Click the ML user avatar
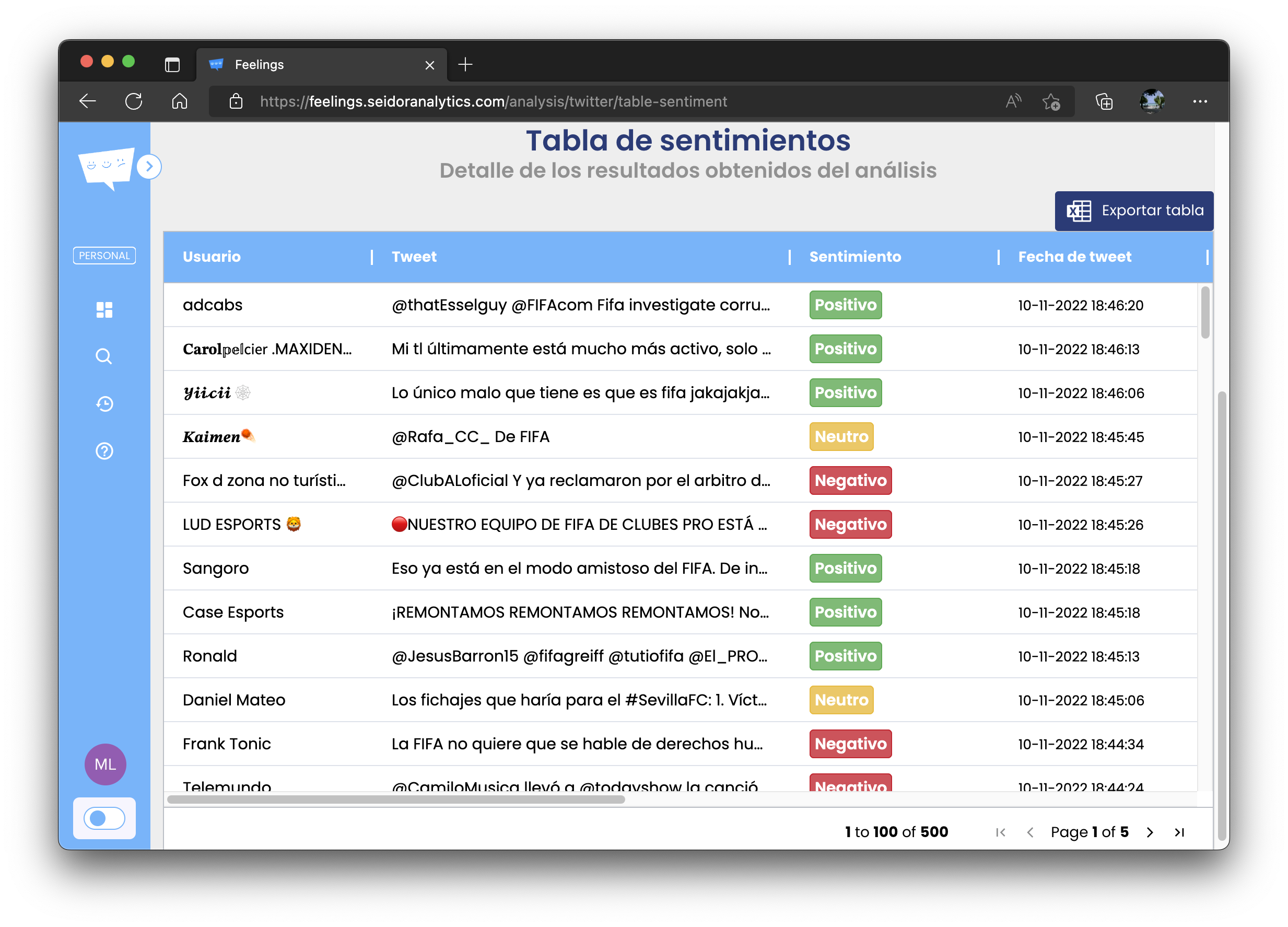 (105, 764)
